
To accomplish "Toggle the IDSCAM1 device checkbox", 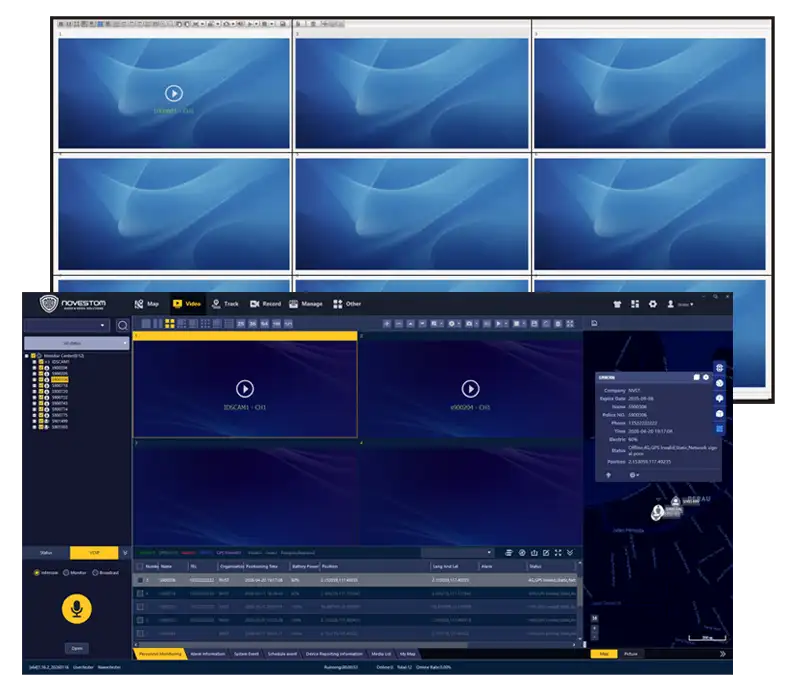I will pyautogui.click(x=41, y=362).
